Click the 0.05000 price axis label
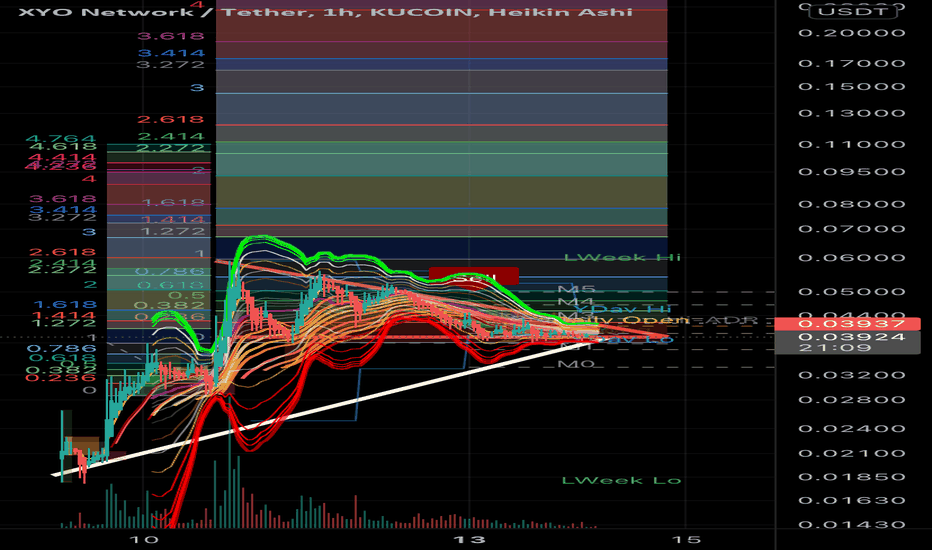Viewport: 932px width, 550px height. click(852, 292)
